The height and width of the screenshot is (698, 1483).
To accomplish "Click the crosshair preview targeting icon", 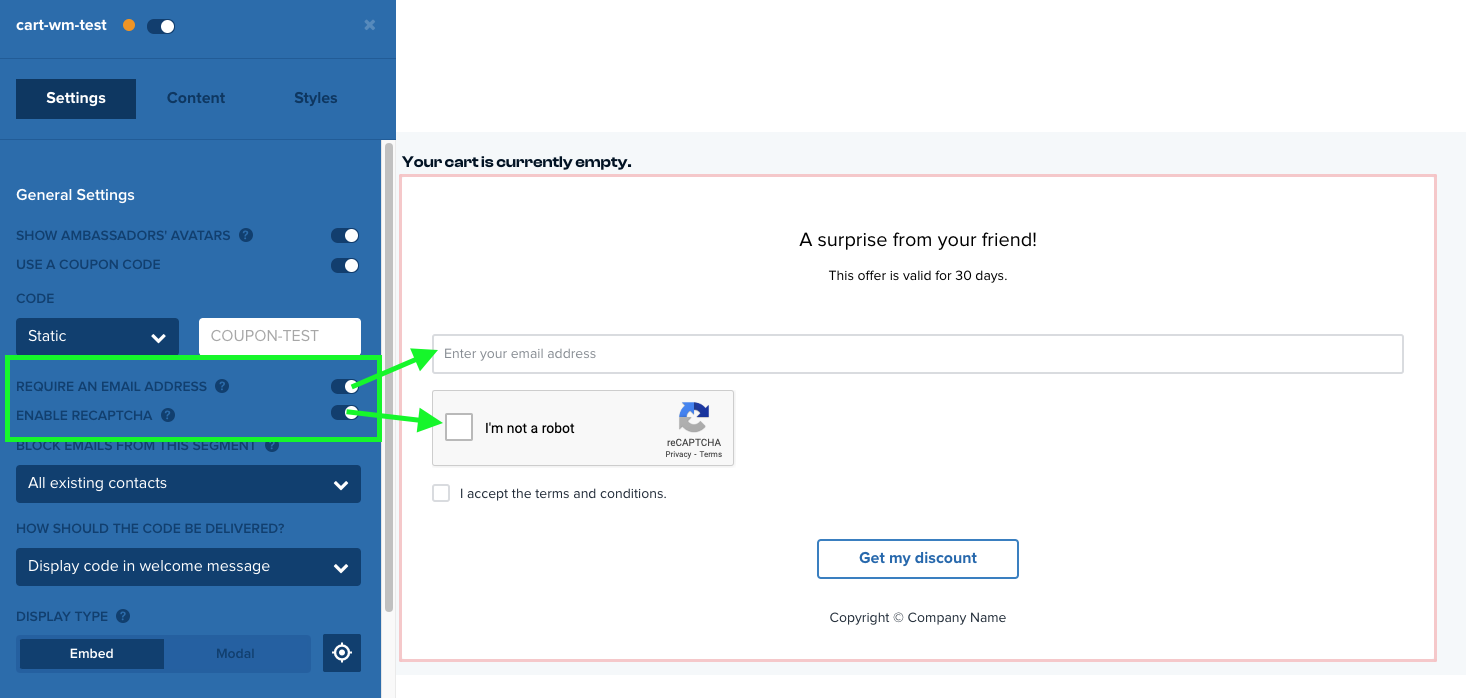I will 341,652.
